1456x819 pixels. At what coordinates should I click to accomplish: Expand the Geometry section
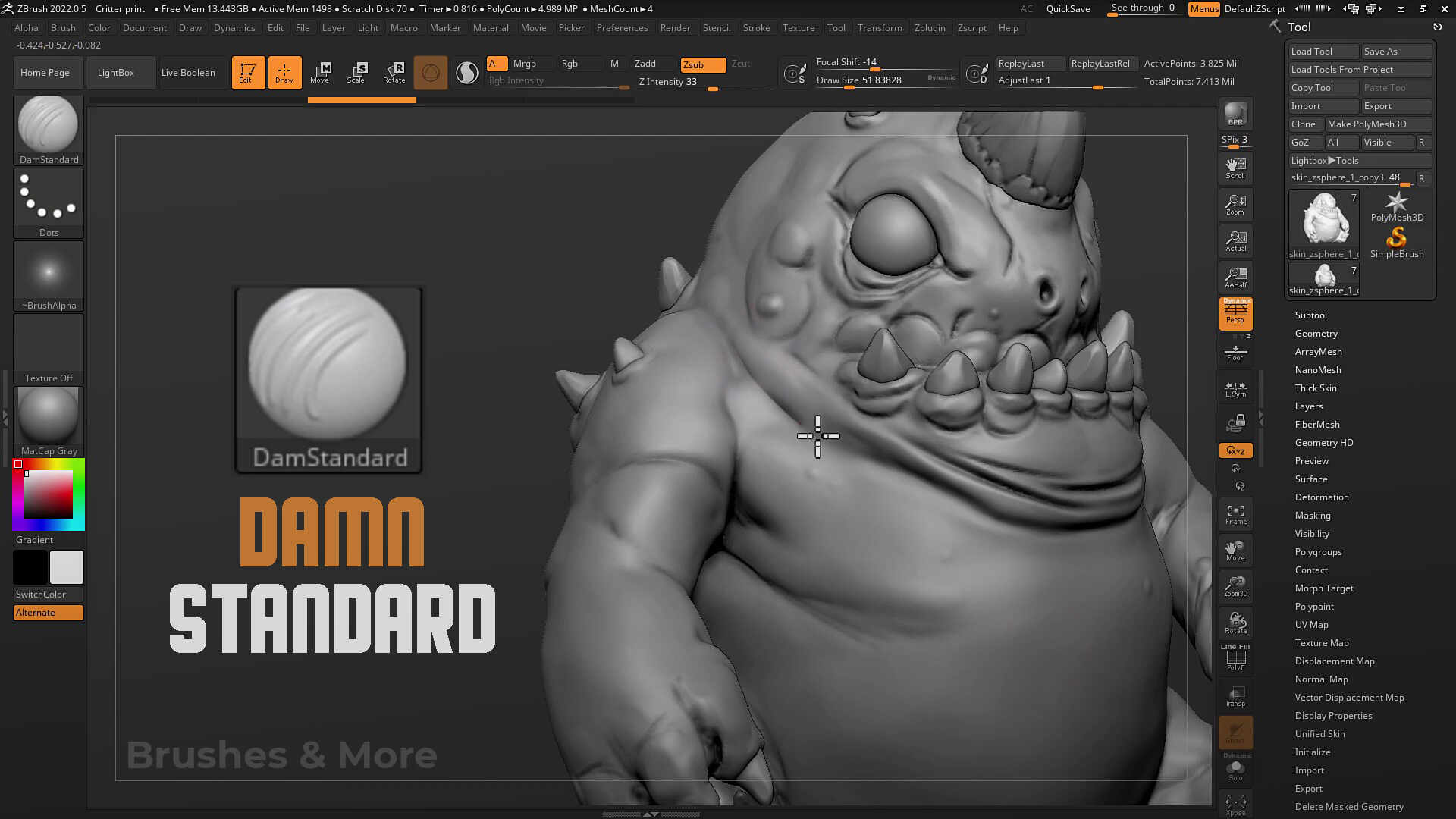pyautogui.click(x=1316, y=334)
